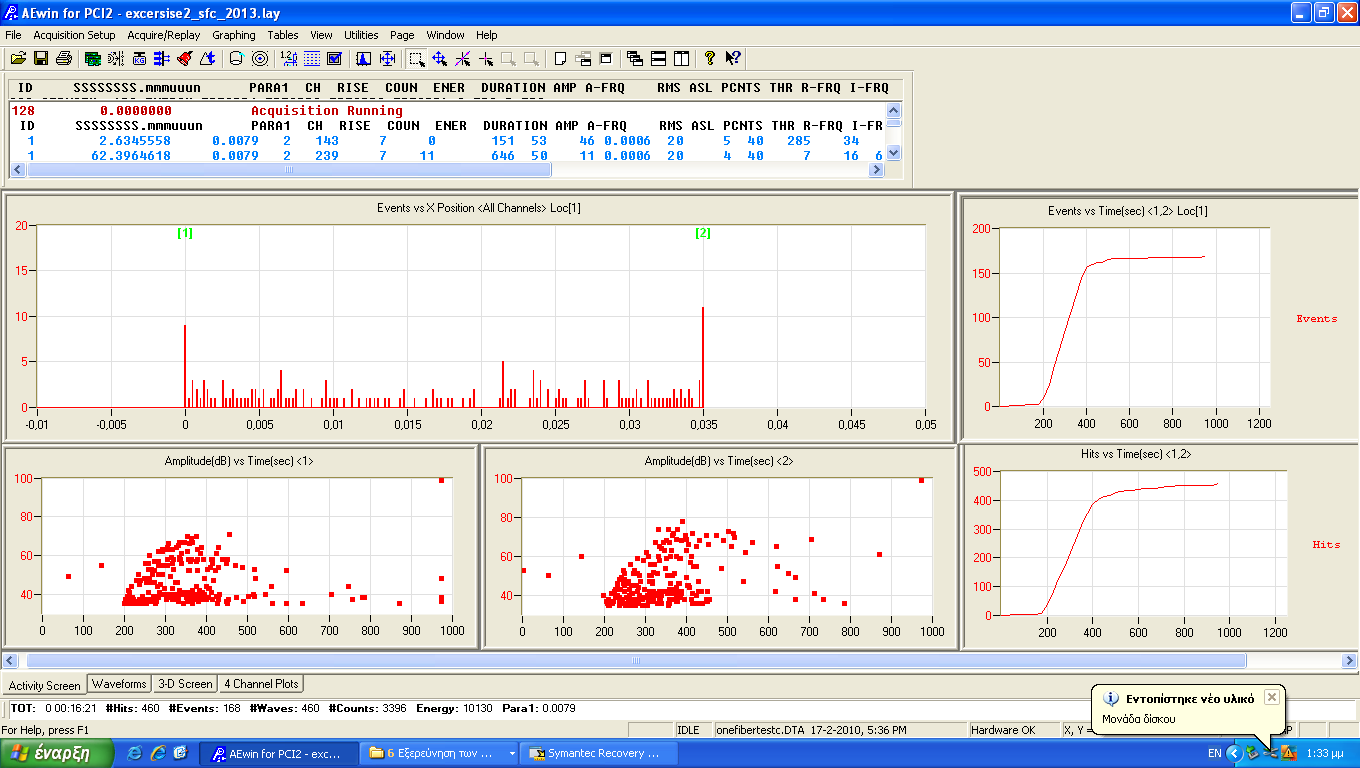Screen dimensions: 1360x768
Task: Click the data table scroll up arrow
Action: 894,111
